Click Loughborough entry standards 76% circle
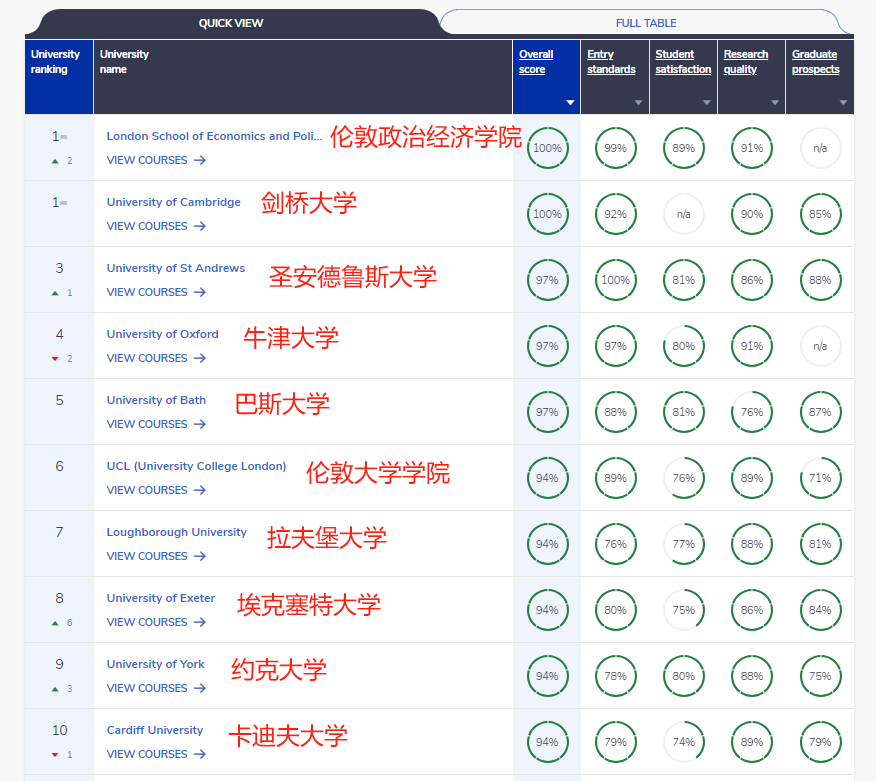Screen dimensions: 876x781 616,544
